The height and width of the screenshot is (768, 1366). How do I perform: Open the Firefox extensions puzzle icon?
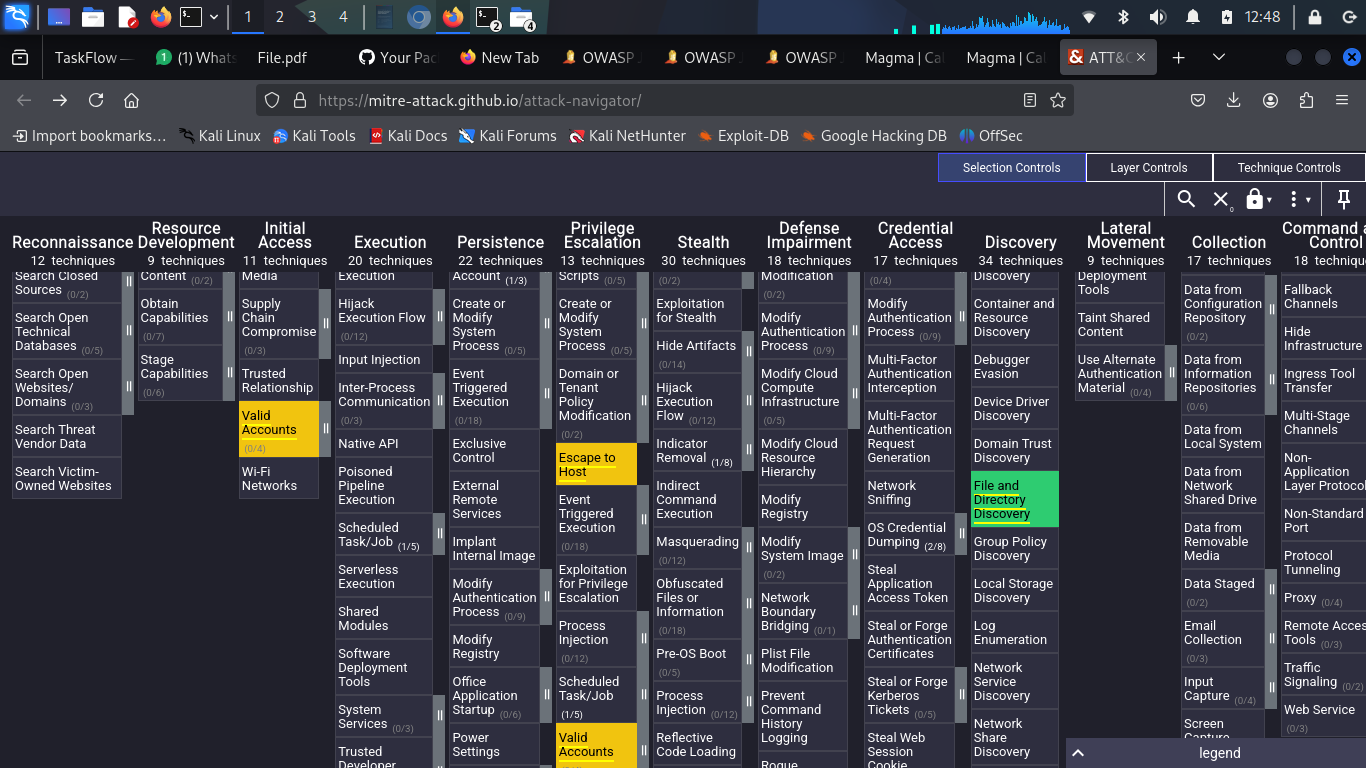(1306, 100)
